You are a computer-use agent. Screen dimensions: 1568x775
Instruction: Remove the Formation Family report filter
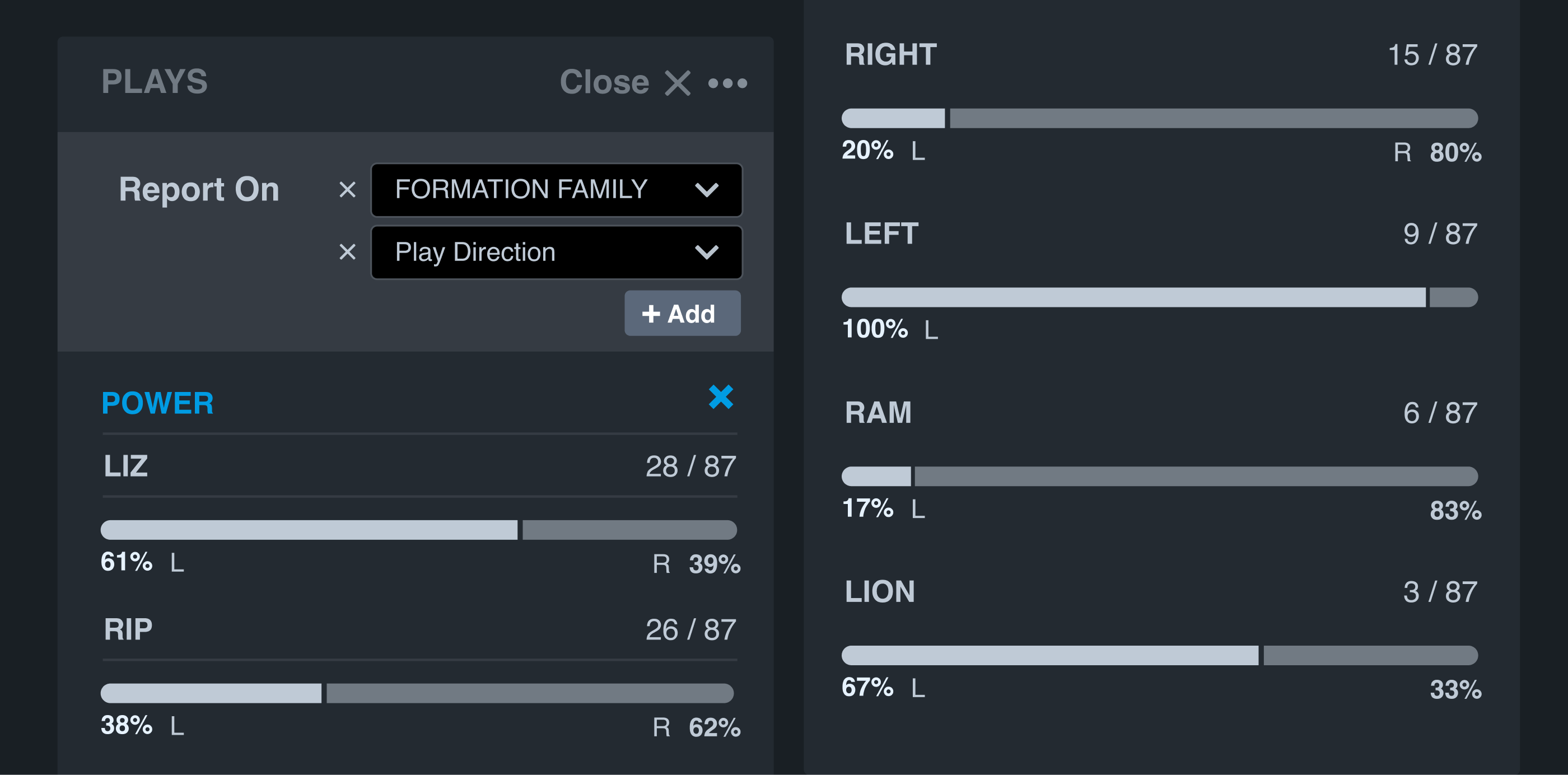[x=347, y=190]
